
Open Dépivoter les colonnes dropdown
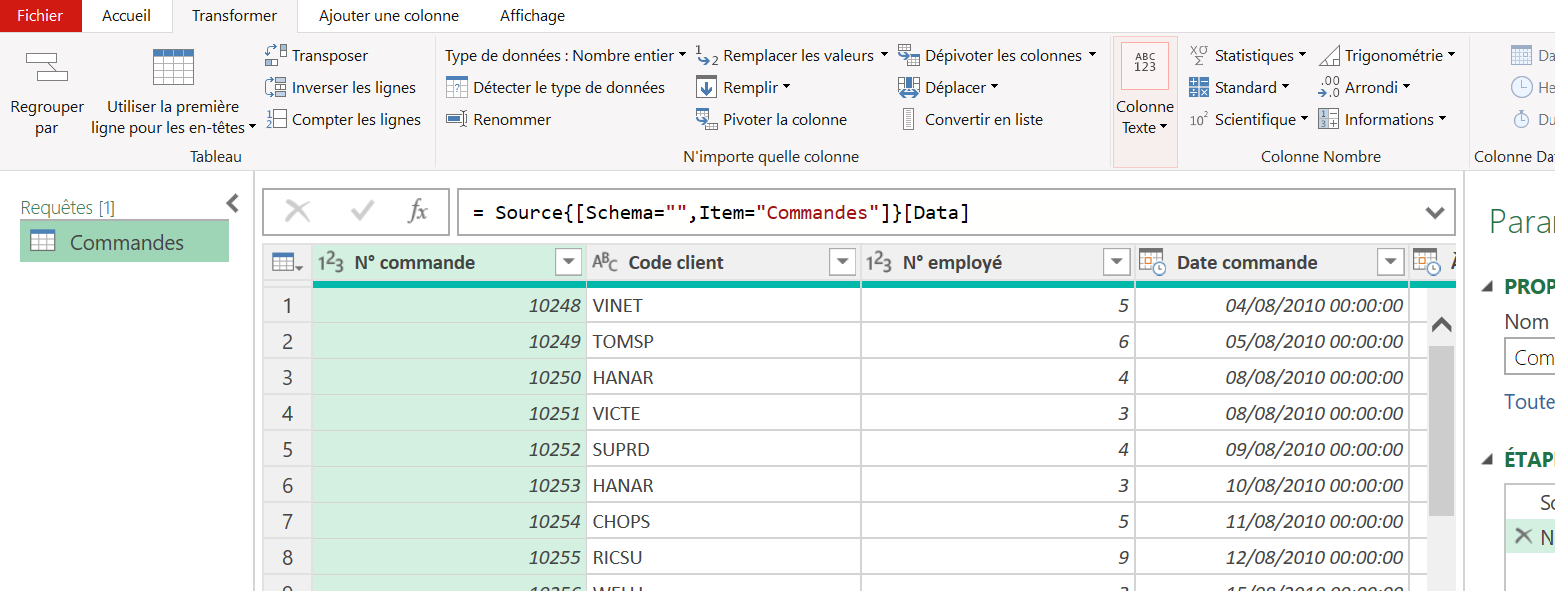pos(1092,55)
